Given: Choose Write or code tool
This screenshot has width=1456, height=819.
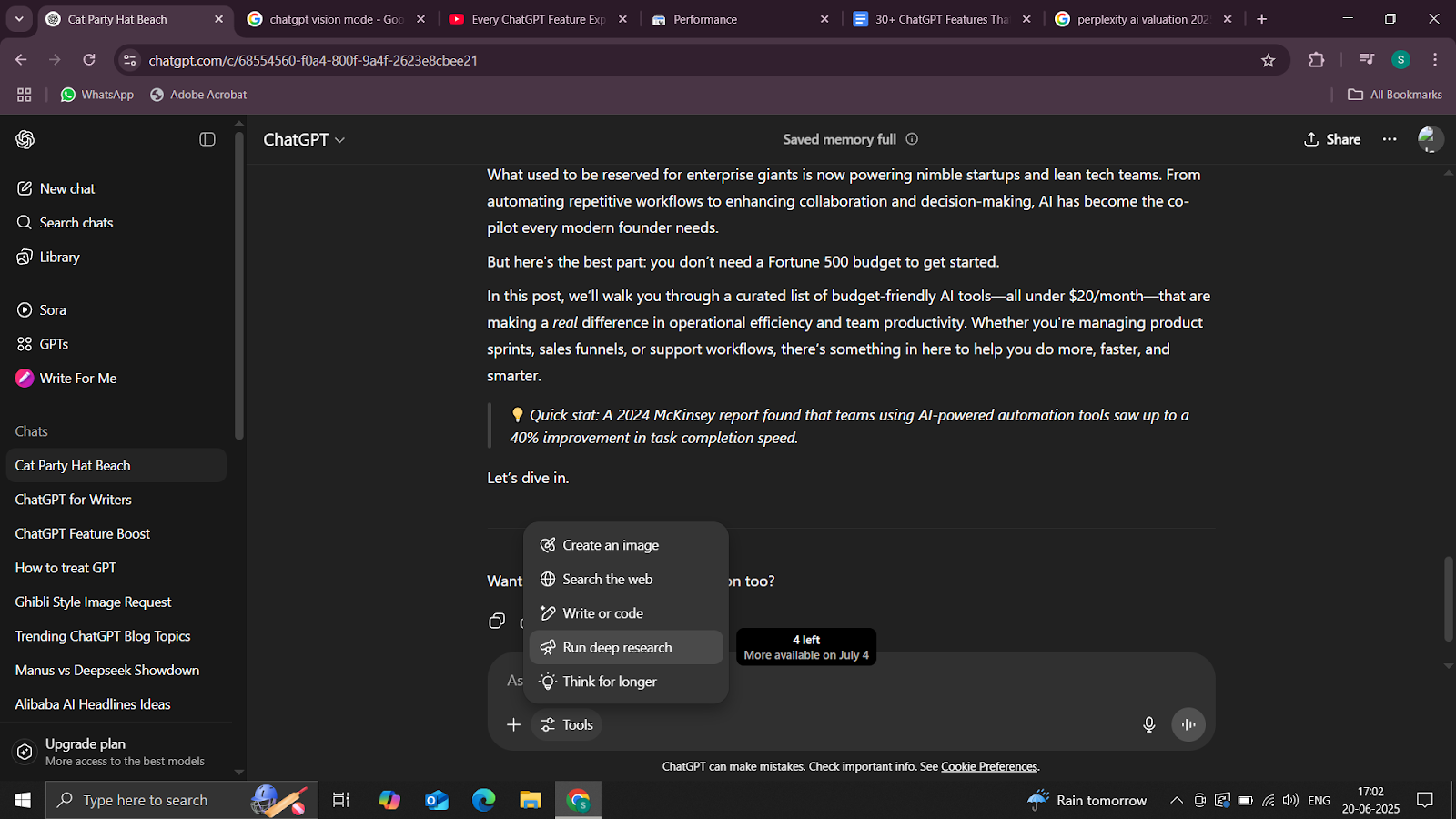Looking at the screenshot, I should 626,613.
